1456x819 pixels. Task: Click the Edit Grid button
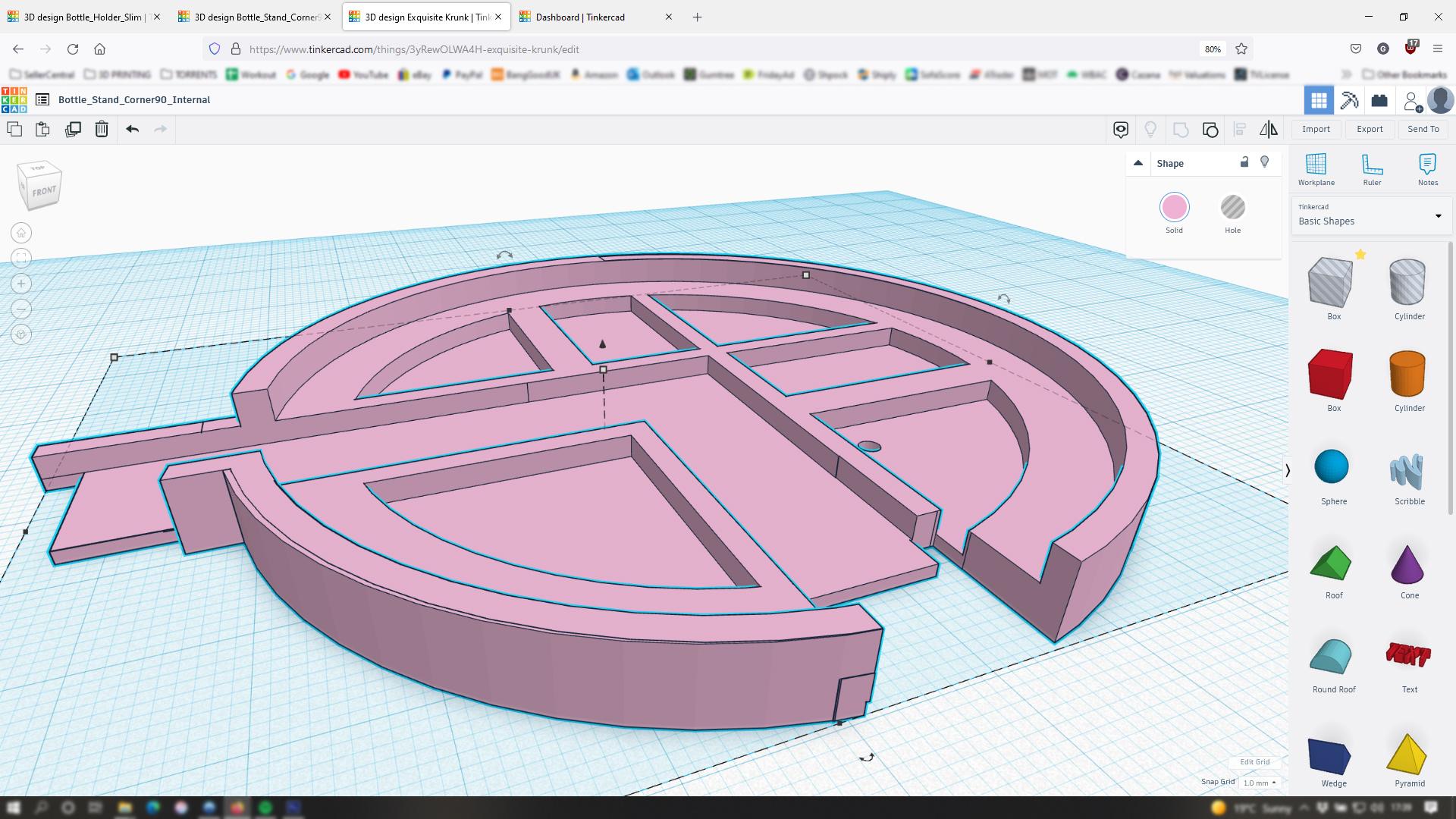[1254, 762]
